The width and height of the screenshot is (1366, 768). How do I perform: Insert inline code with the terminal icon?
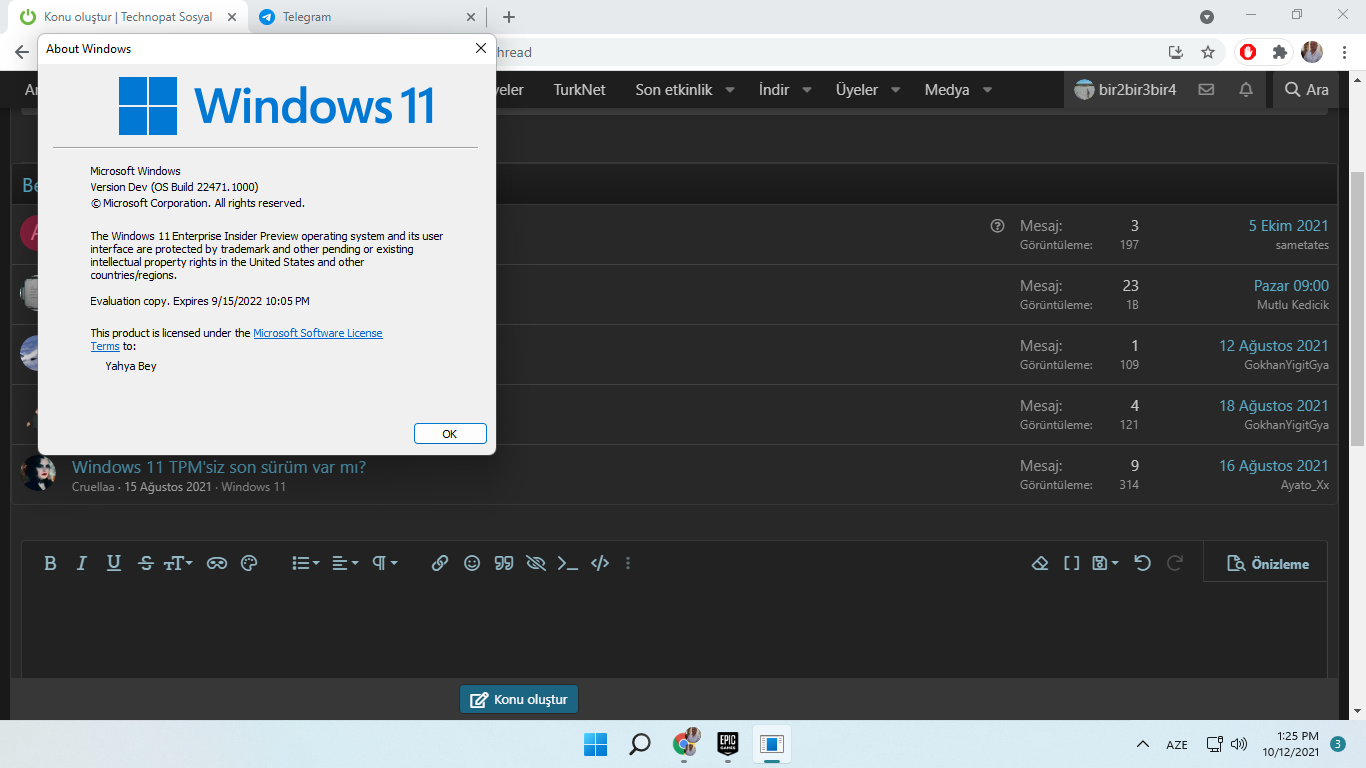[568, 563]
